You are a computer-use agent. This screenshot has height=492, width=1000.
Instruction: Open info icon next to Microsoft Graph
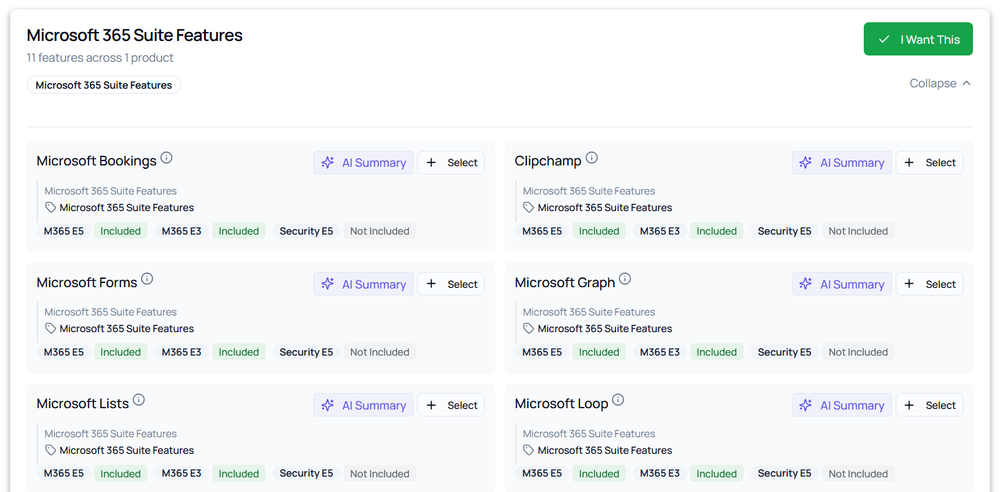625,279
